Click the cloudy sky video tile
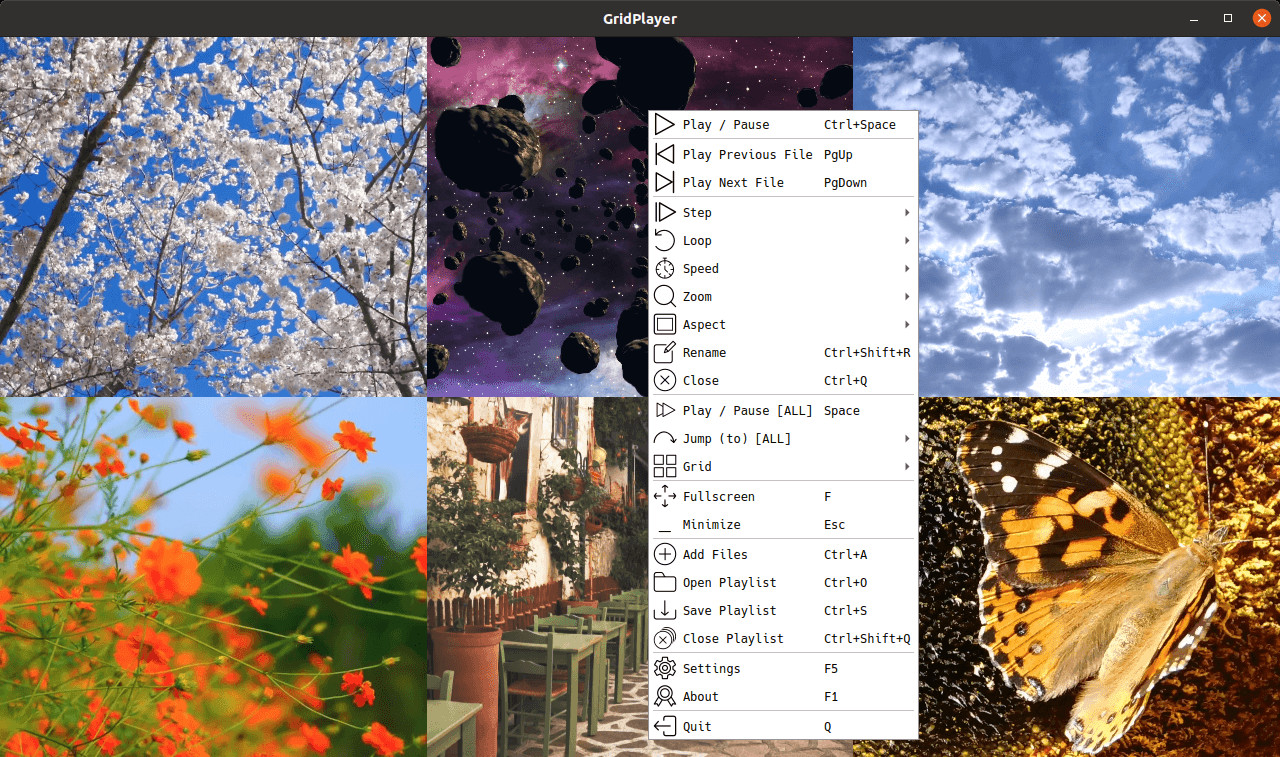Viewport: 1280px width, 757px height. tap(1066, 217)
